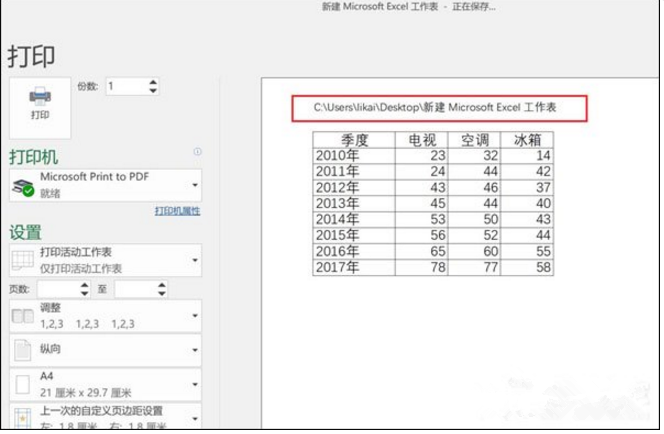This screenshot has width=664, height=434.
Task: Click the ending page number field after 至
Action: (x=136, y=289)
